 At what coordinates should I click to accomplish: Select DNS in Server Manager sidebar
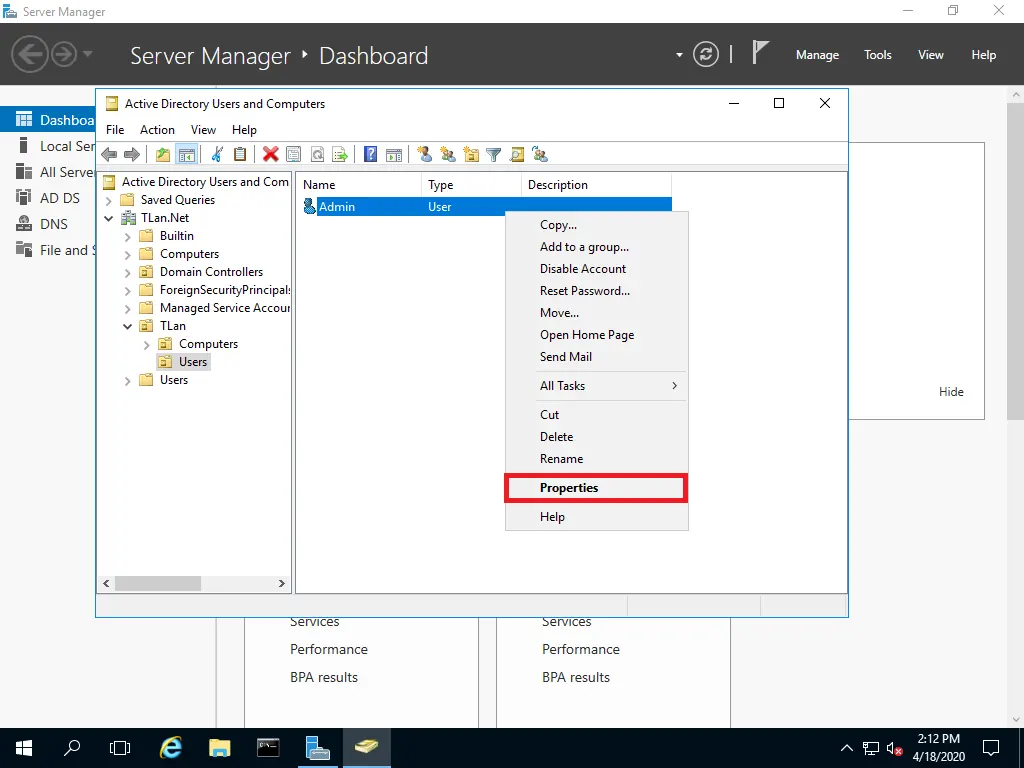click(48, 224)
